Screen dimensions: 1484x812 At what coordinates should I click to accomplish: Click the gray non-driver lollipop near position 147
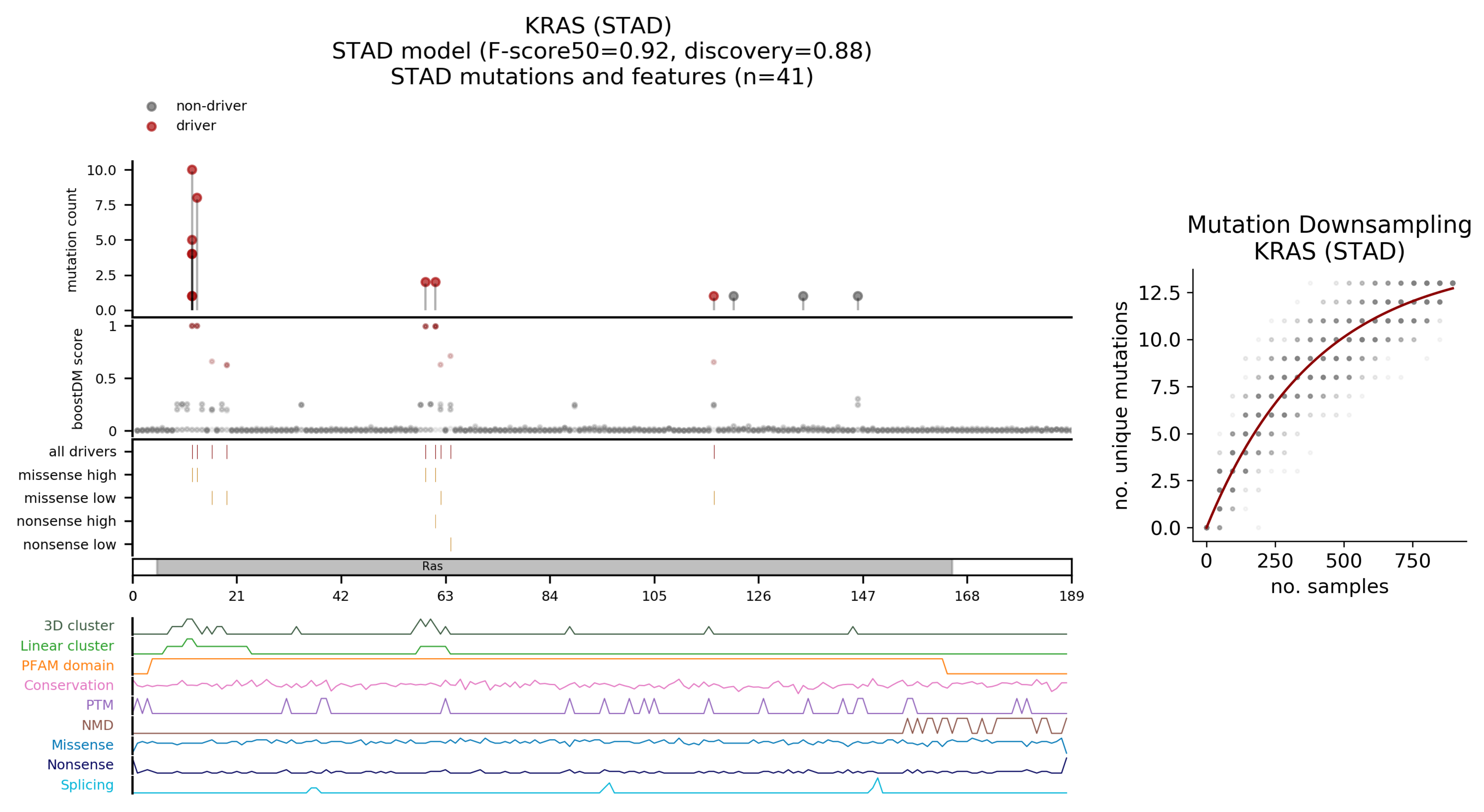click(858, 296)
